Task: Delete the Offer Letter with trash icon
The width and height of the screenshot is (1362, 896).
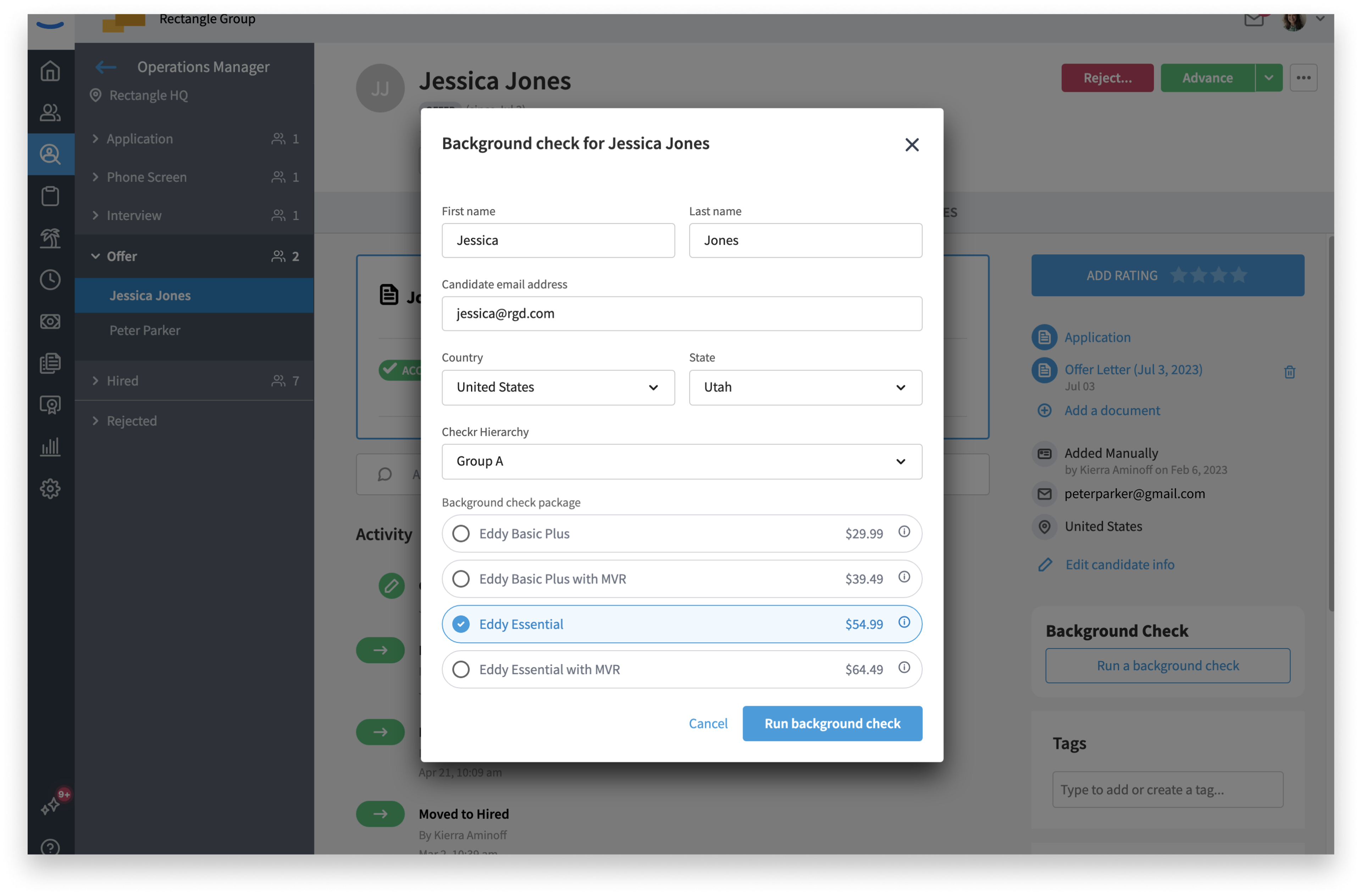Action: pos(1289,372)
